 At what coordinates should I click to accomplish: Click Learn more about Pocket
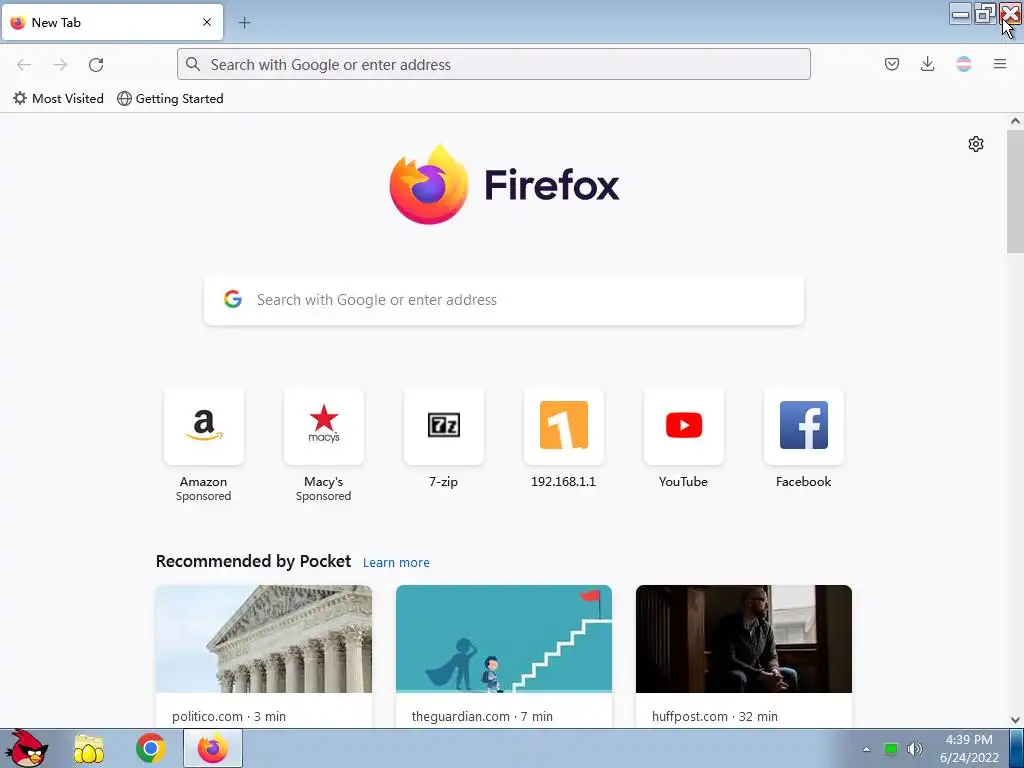[x=396, y=562]
